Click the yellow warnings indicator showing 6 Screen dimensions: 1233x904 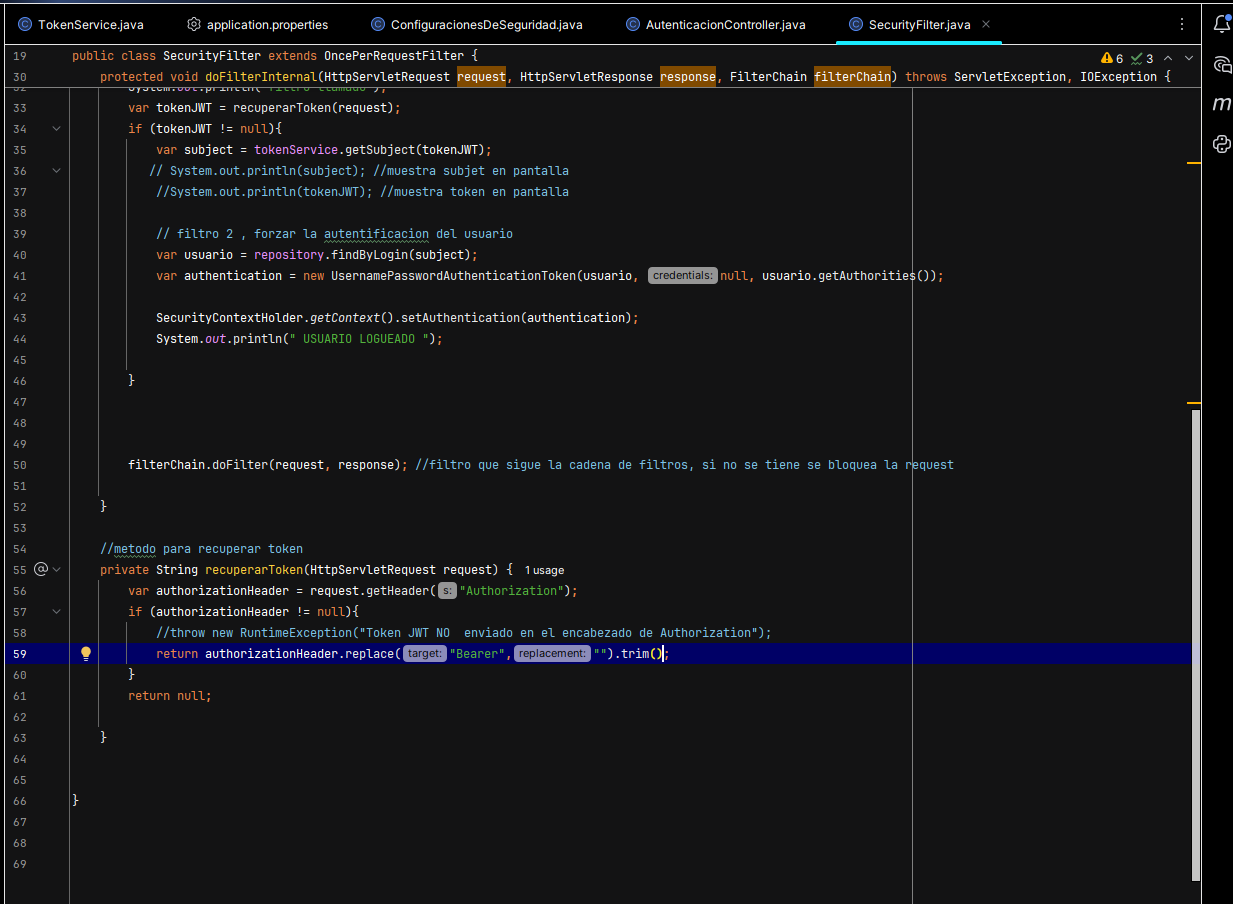coord(1112,58)
